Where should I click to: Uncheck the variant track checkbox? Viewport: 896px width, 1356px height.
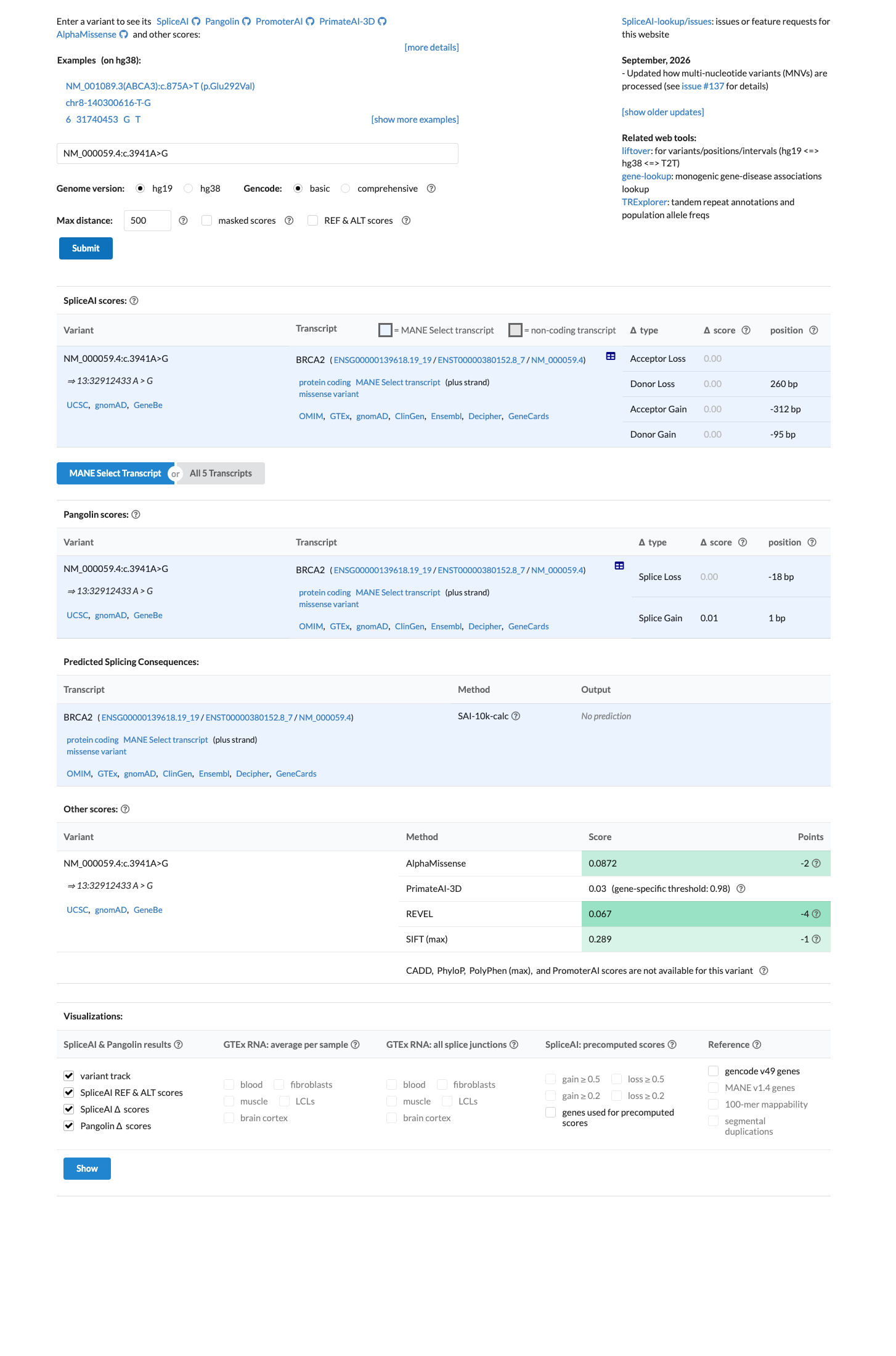69,1076
